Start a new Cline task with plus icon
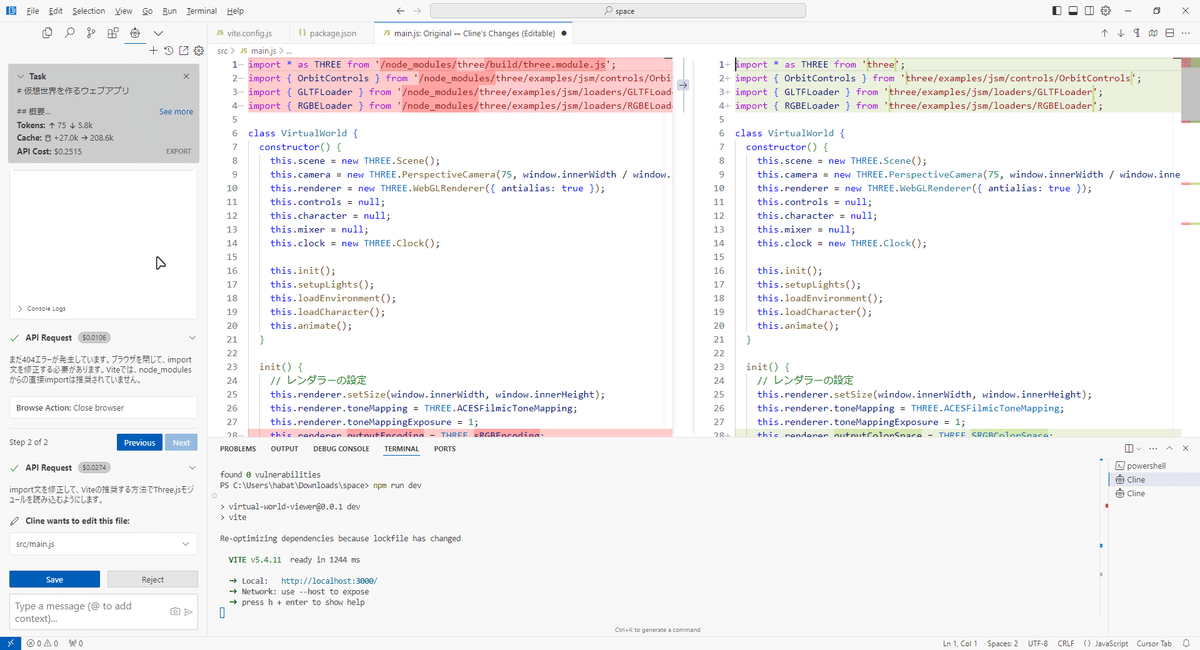The image size is (1200, 650). click(153, 51)
